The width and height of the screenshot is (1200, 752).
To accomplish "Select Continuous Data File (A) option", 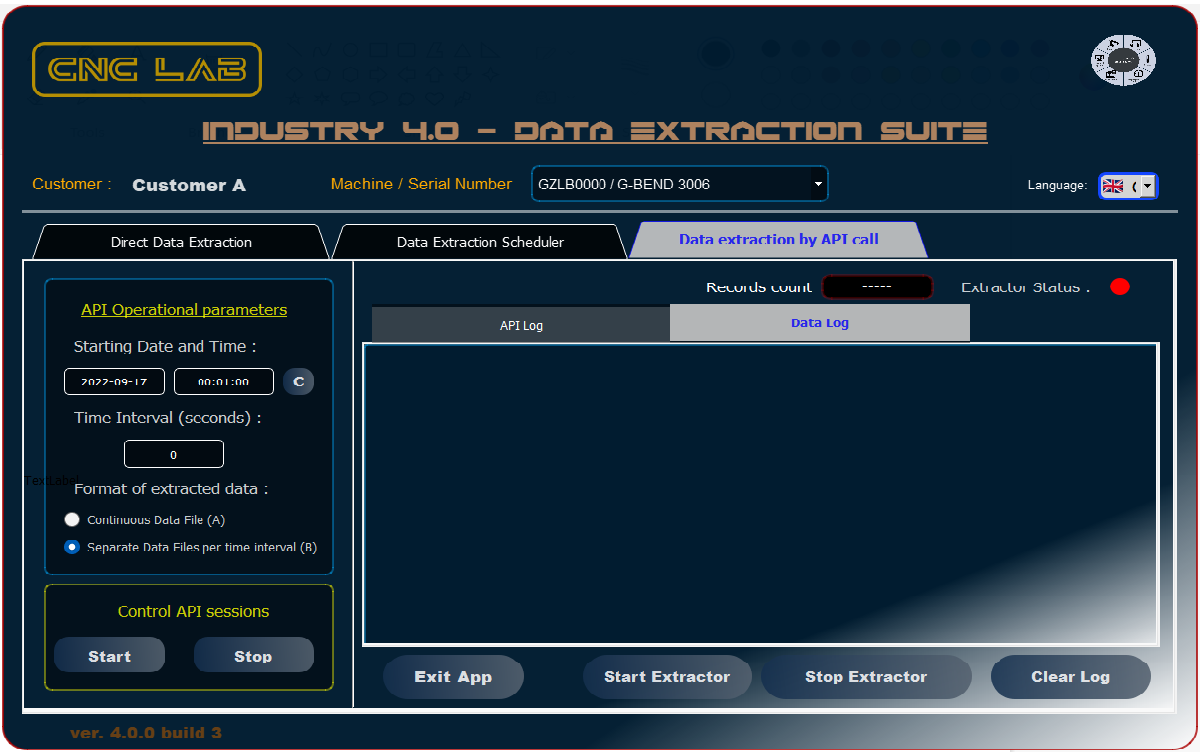I will pyautogui.click(x=72, y=520).
